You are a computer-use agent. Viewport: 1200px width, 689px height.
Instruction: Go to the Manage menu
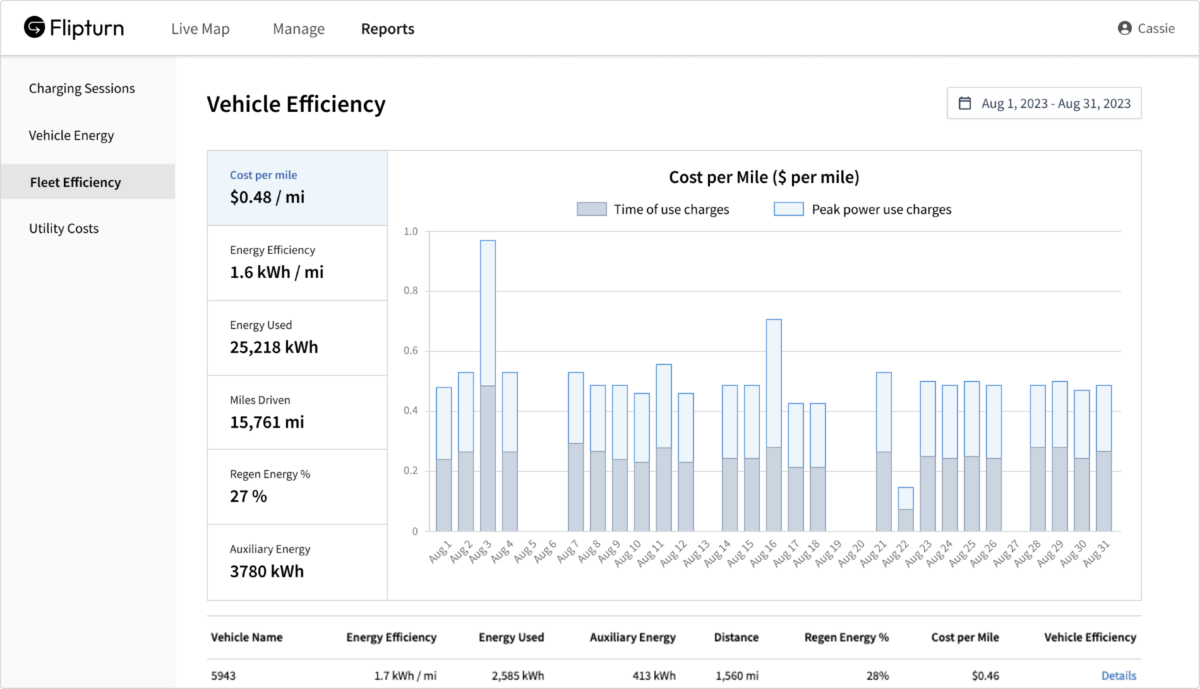click(x=299, y=29)
